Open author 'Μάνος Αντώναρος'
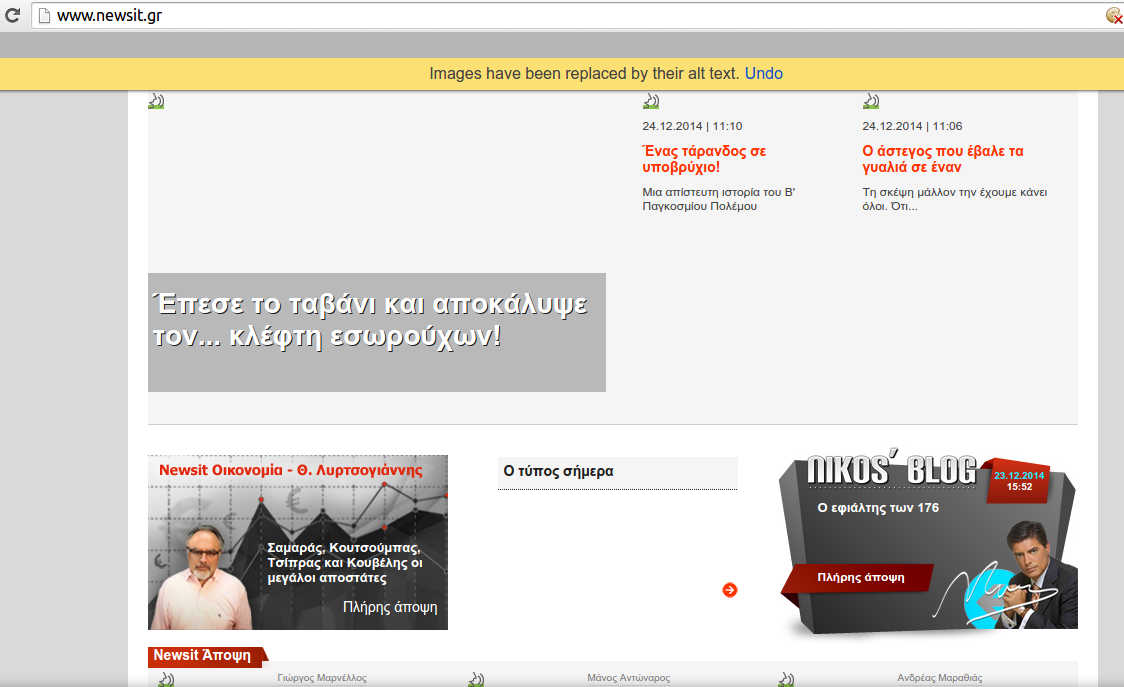Screen dimensions: 1124x687 [629, 678]
